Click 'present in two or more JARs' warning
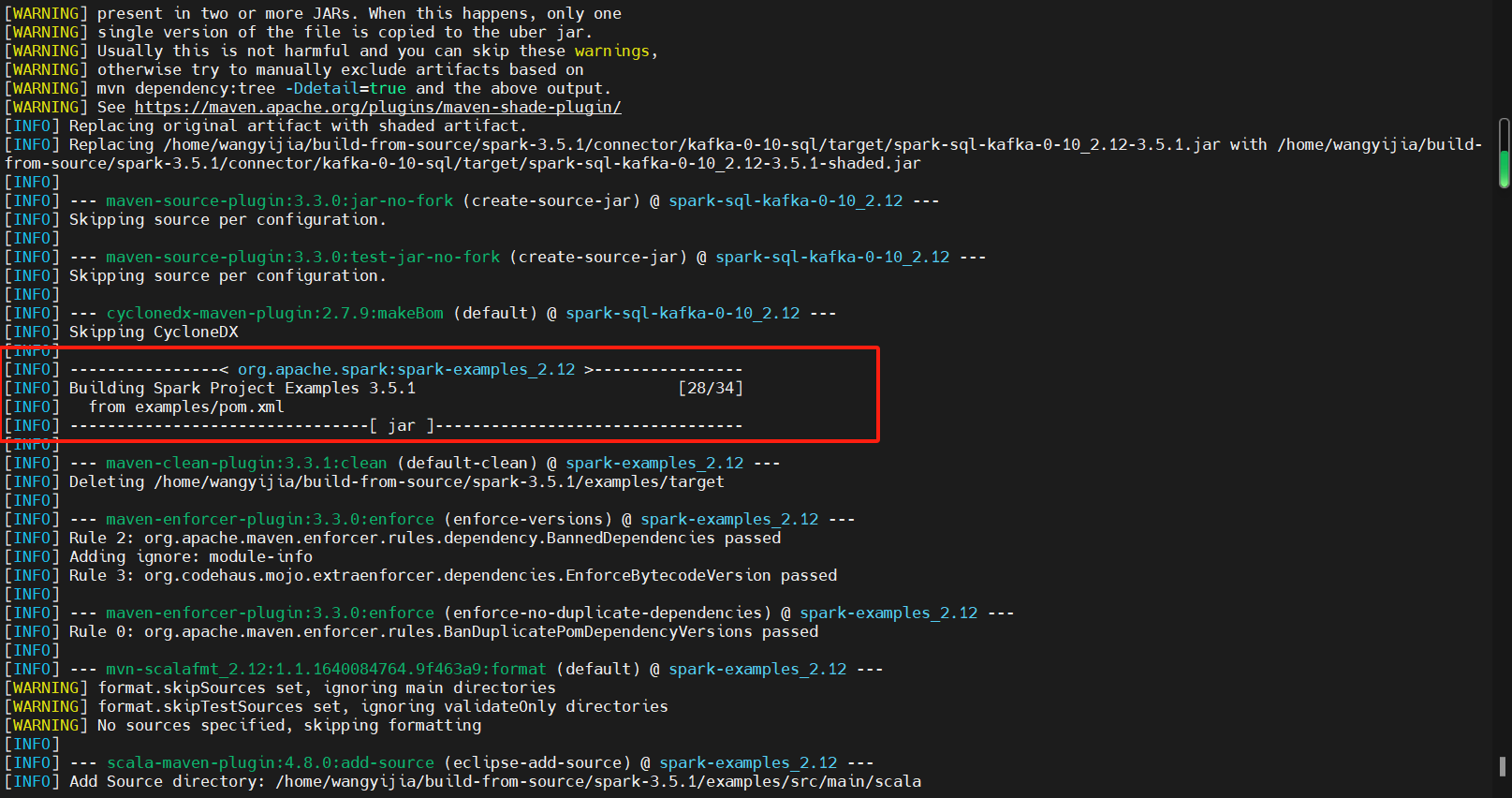Screen dimensions: 1512x798 pyautogui.click(x=360, y=13)
